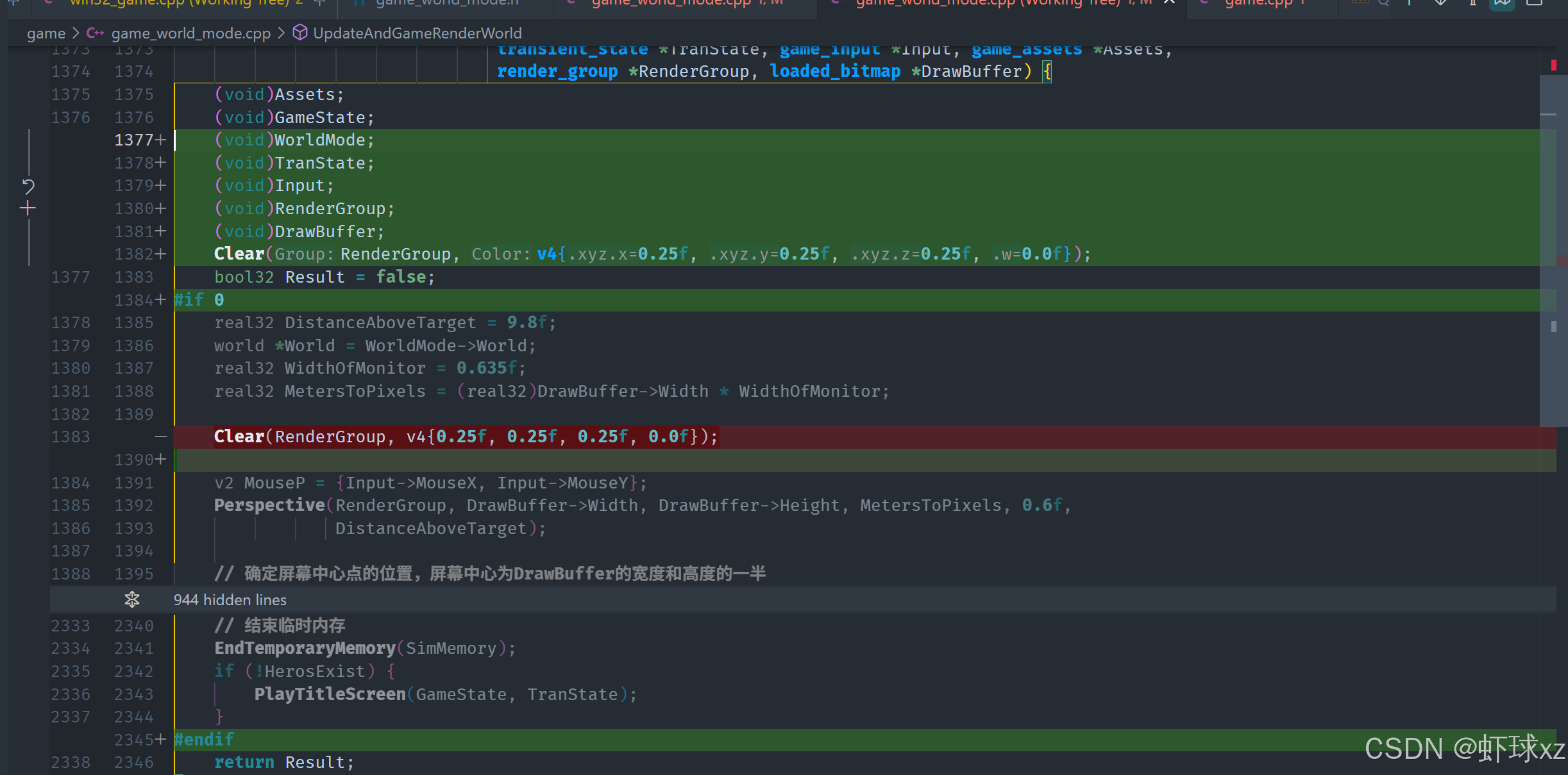
Task: Open UpdateAndGameRenderWorld breadcrumb symbol list
Action: pos(417,33)
